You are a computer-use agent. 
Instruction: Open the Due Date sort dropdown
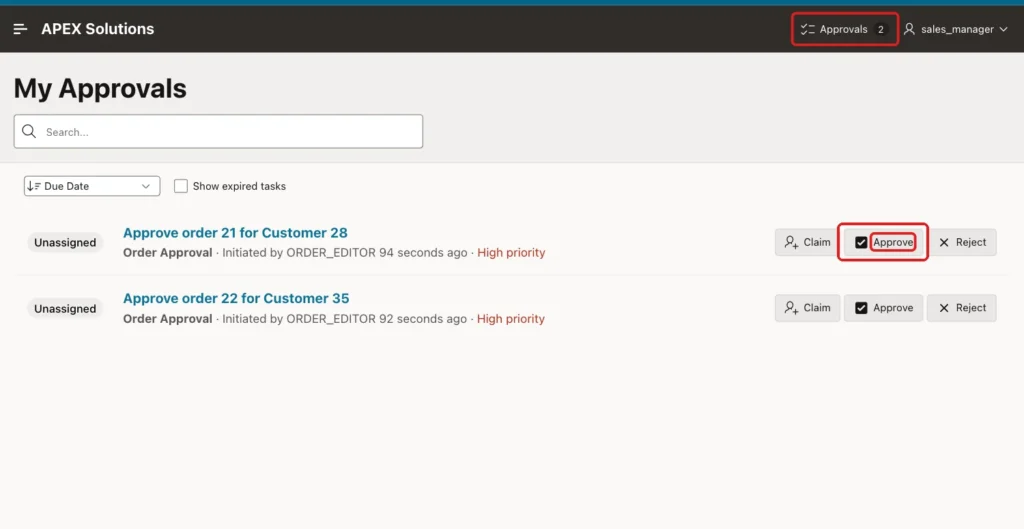pos(92,186)
